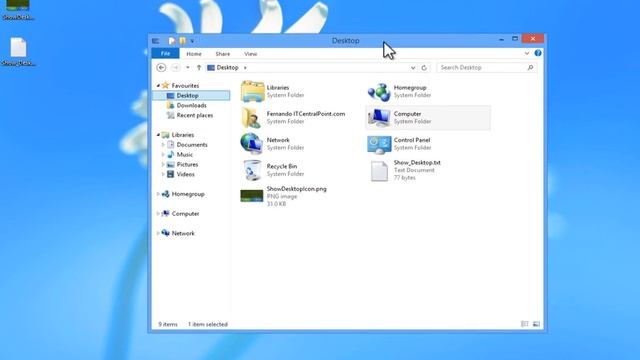Select Pictures in navigation pane
Screen dimensions: 640x360
pos(187,164)
